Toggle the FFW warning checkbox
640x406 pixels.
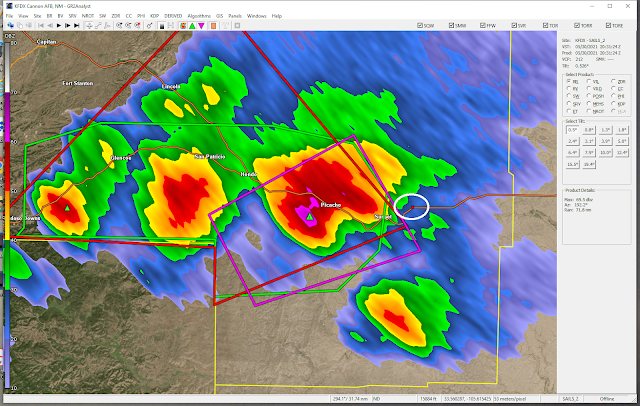pos(482,25)
